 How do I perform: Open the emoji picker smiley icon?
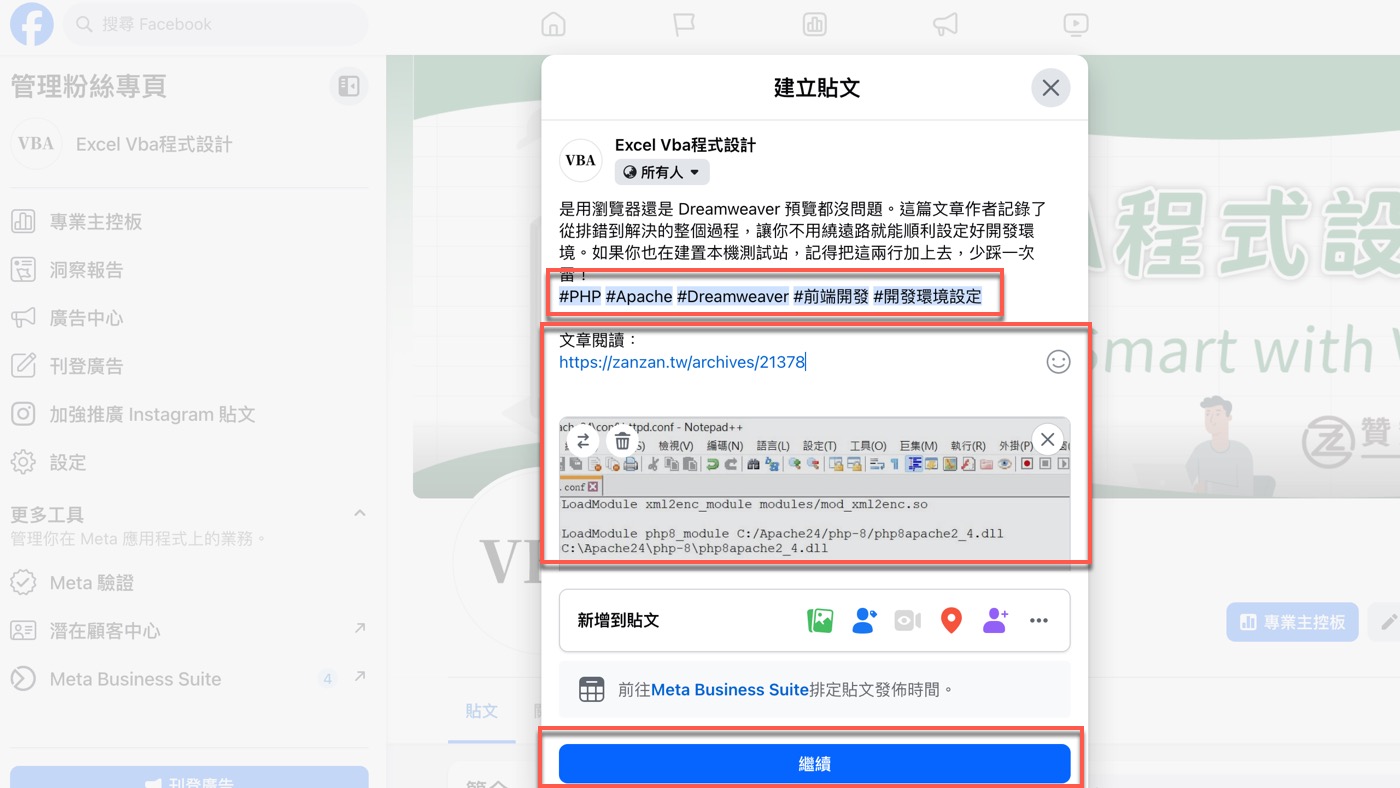pos(1058,362)
